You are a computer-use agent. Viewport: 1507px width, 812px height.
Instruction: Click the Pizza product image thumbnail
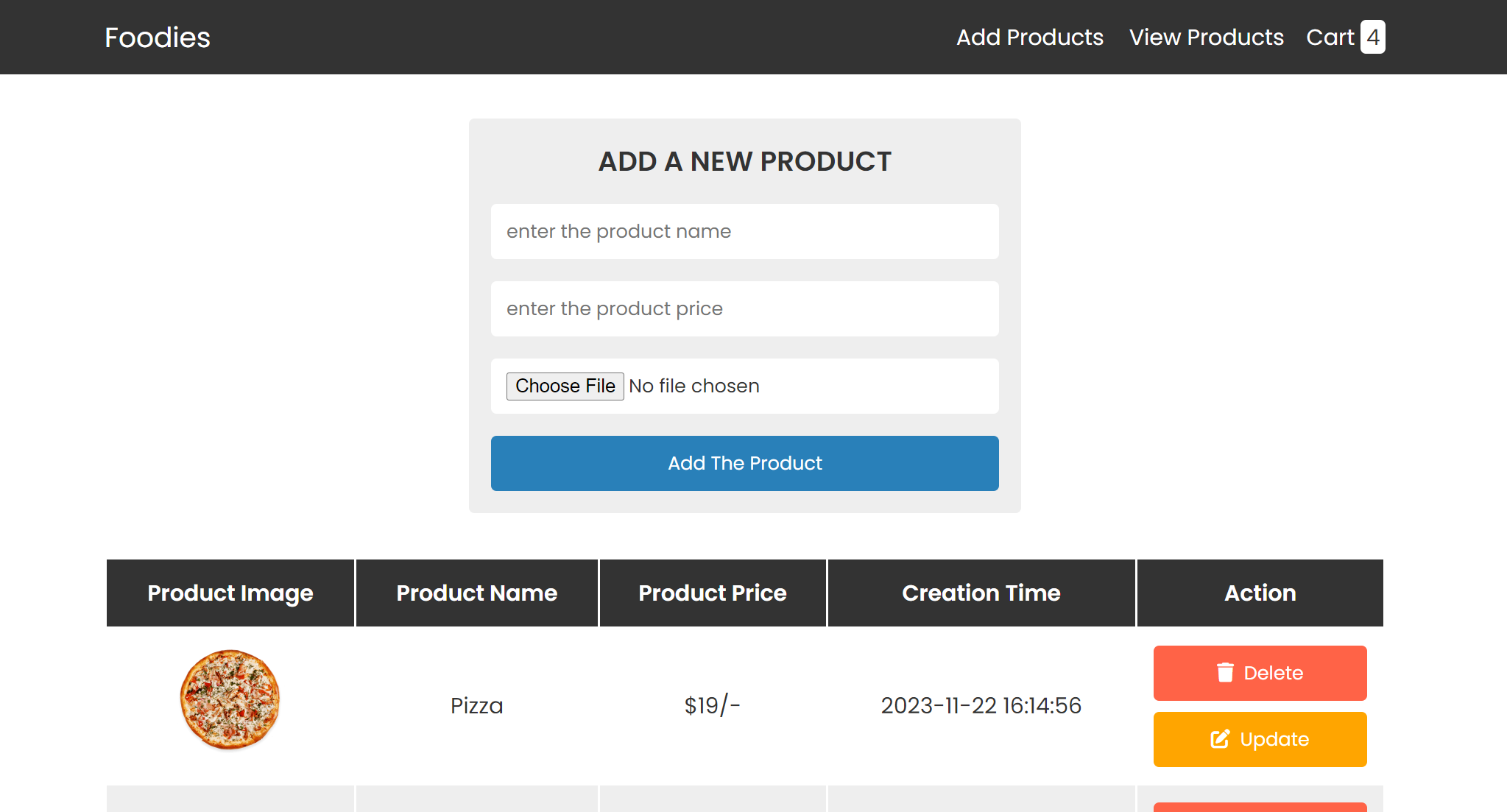[230, 699]
